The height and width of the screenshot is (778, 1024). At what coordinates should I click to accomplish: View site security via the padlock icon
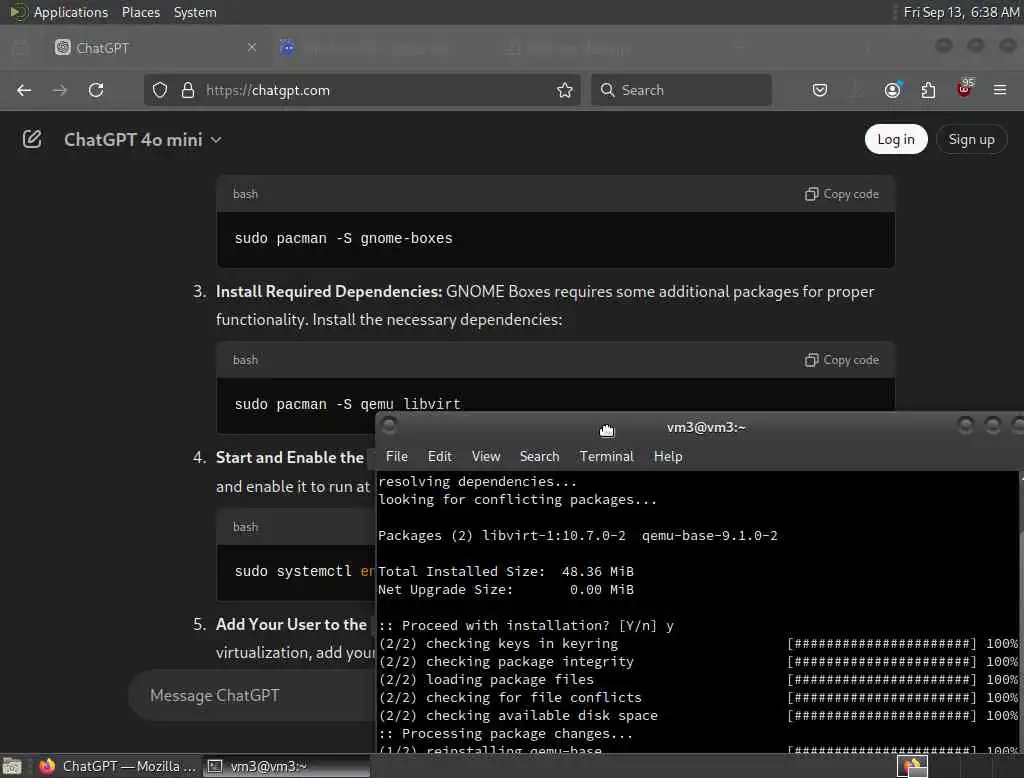pos(188,90)
